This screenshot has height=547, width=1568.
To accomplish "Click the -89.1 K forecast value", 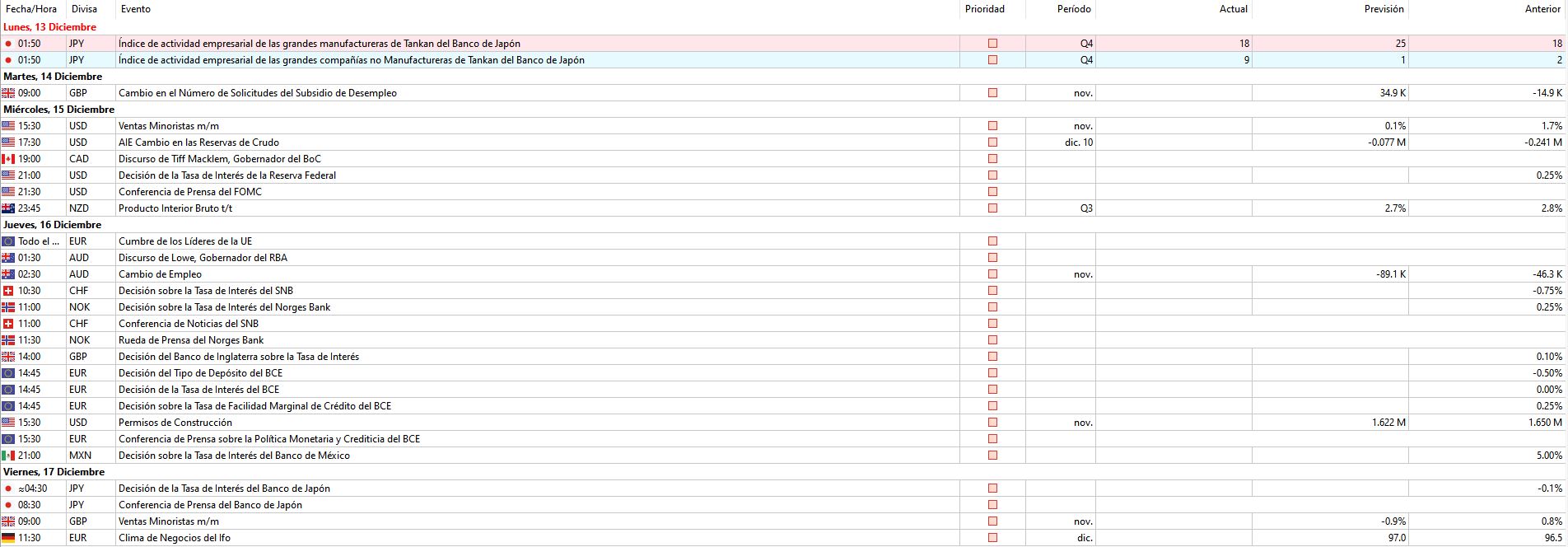I will [x=1391, y=274].
